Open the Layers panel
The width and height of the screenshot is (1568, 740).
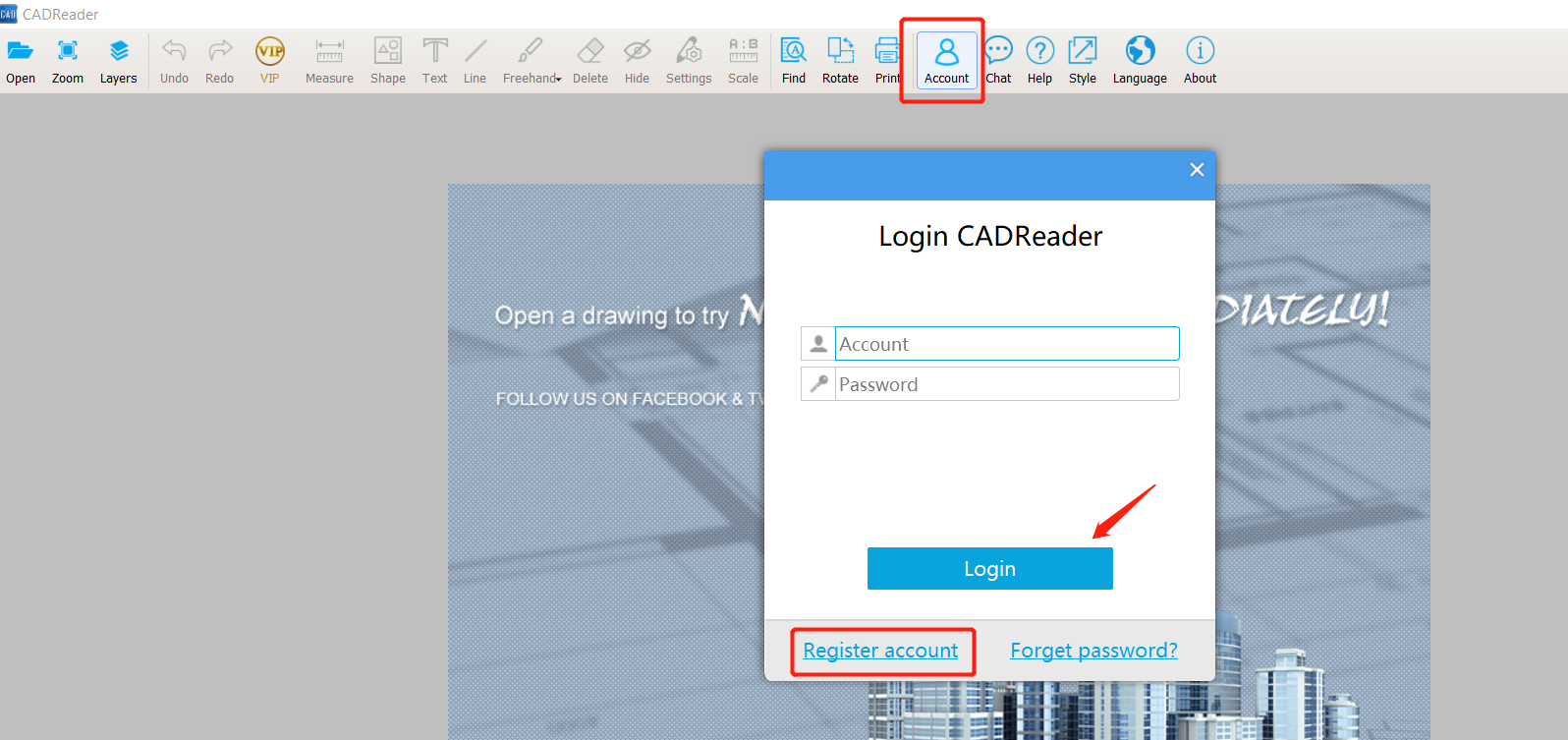click(x=119, y=61)
